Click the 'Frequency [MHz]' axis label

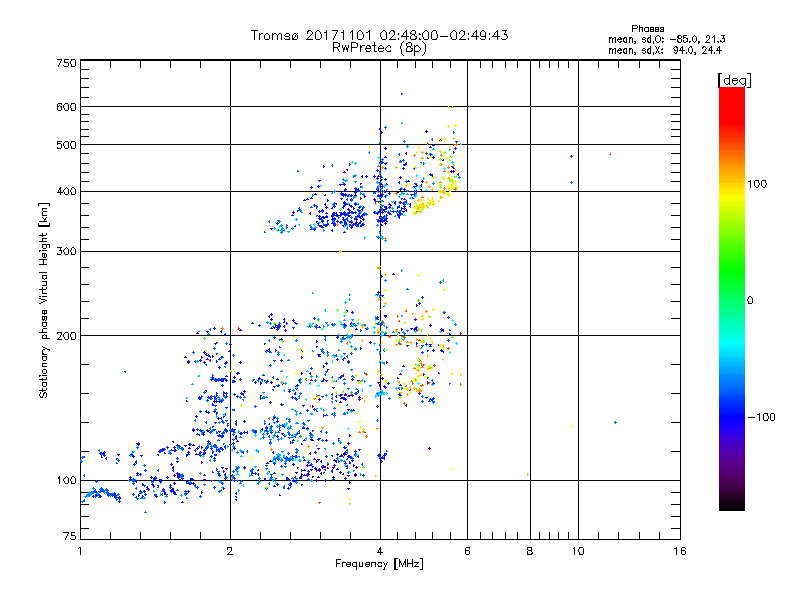(379, 564)
